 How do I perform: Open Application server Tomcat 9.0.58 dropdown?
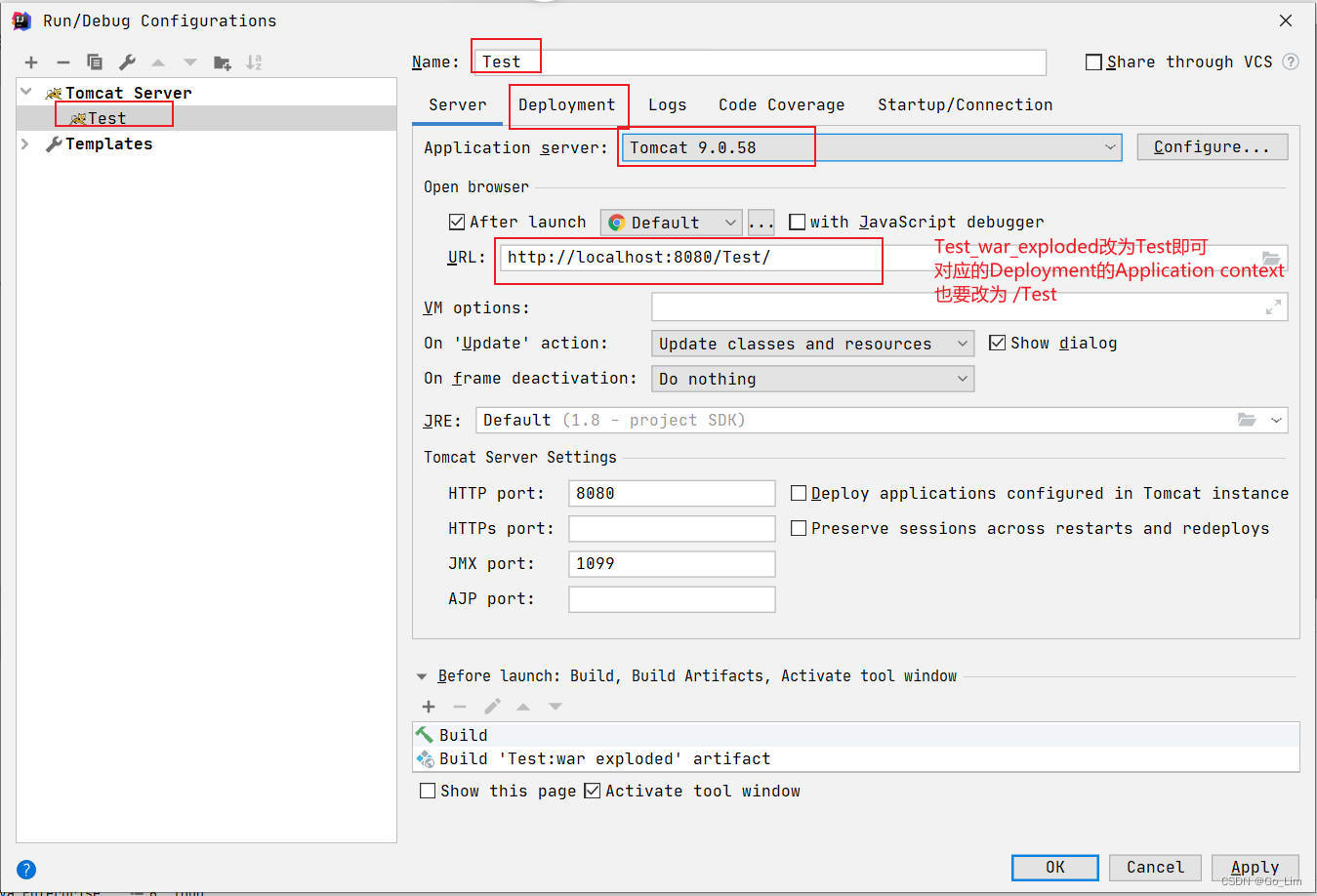(872, 147)
